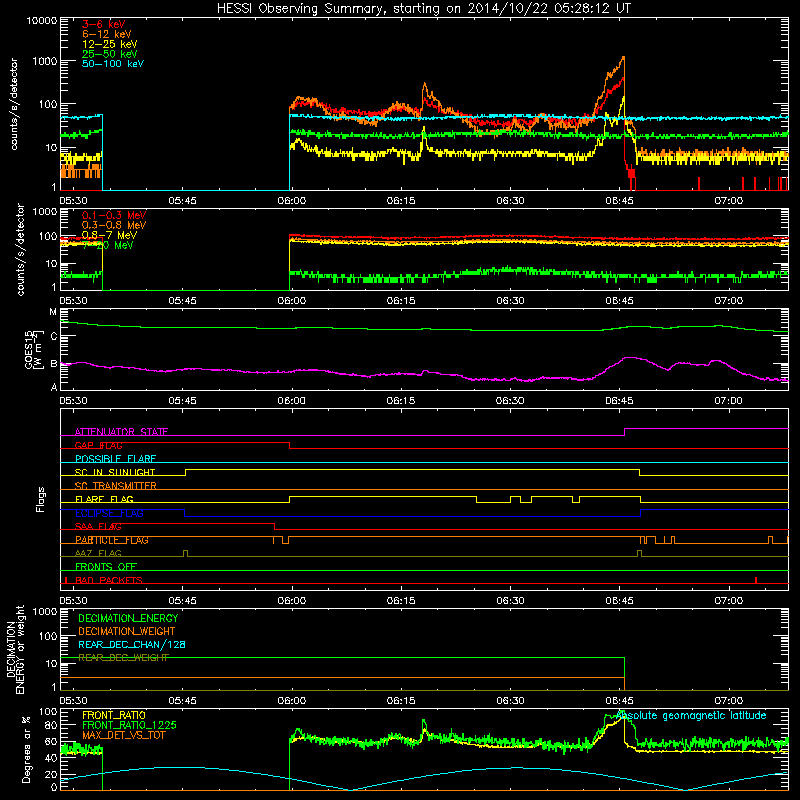
Task: Click the 'A' tick on GOES axis
Action: [54, 387]
